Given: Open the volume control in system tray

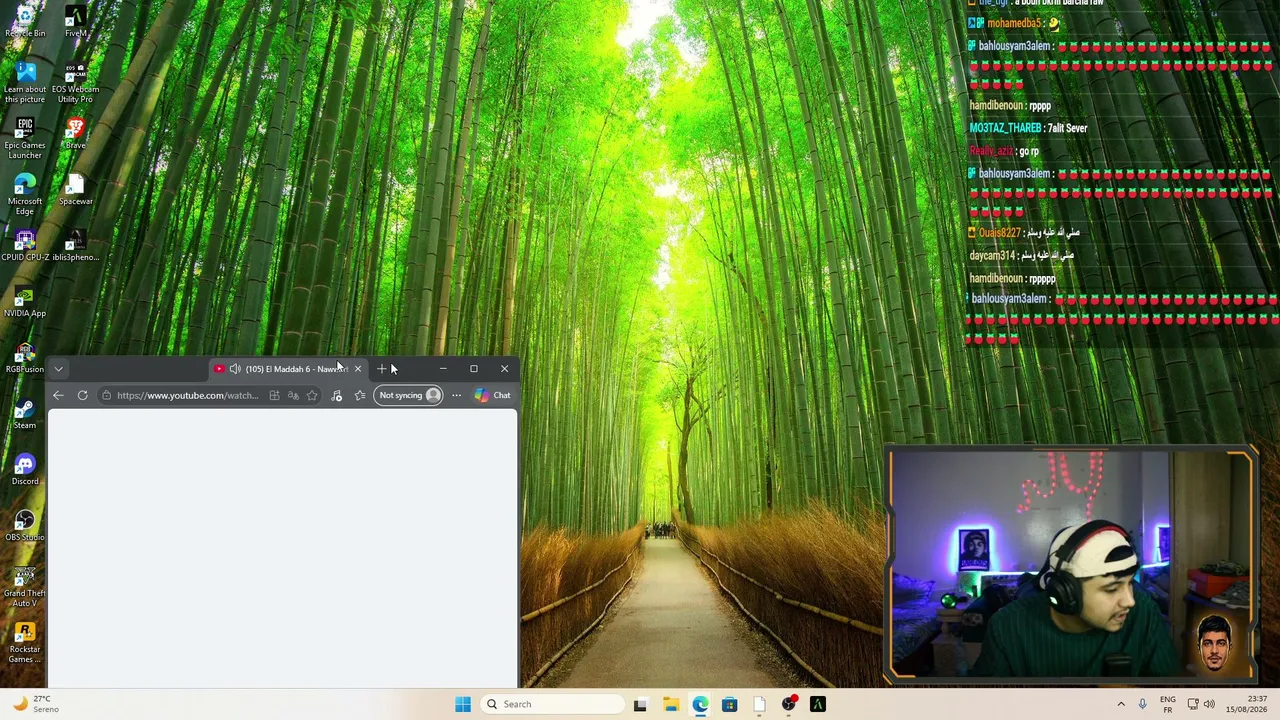Looking at the screenshot, I should [x=1209, y=704].
